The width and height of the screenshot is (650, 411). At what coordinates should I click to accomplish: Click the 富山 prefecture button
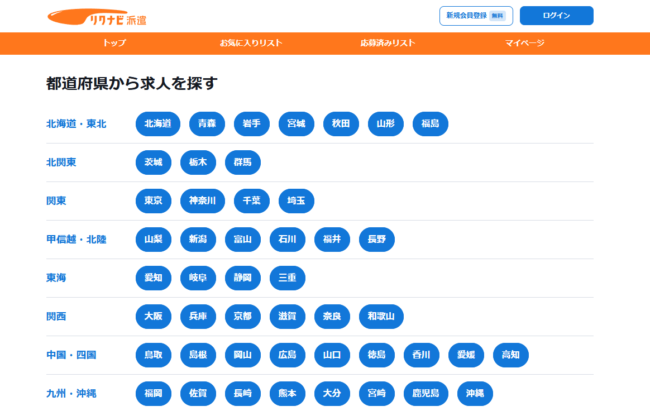coord(243,239)
